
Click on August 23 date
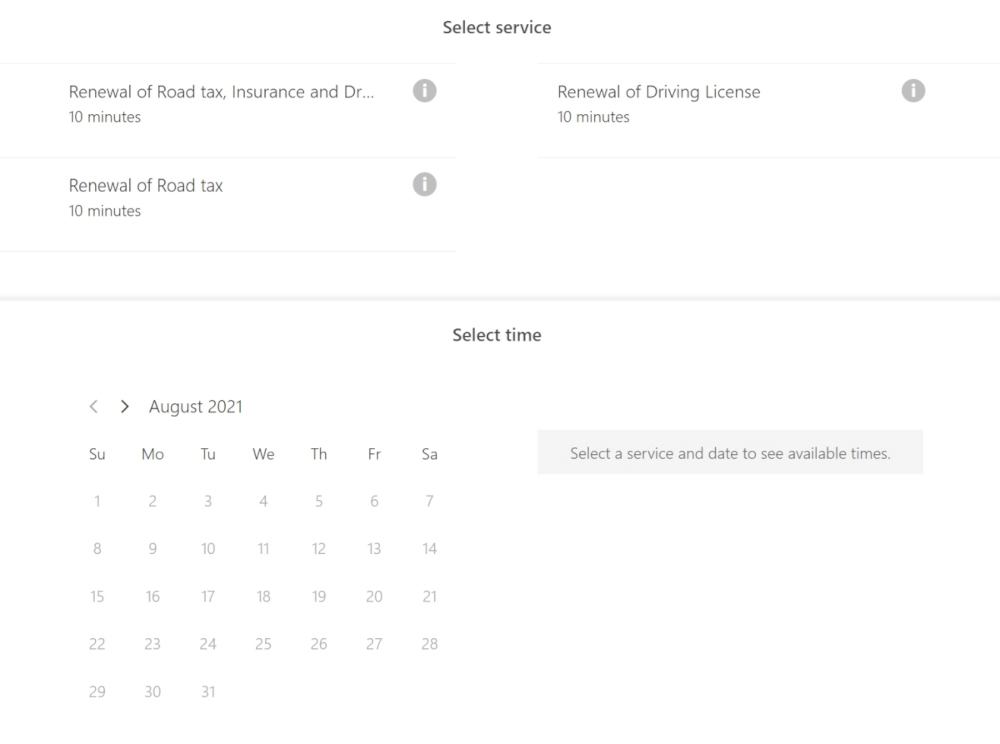[x=152, y=644]
